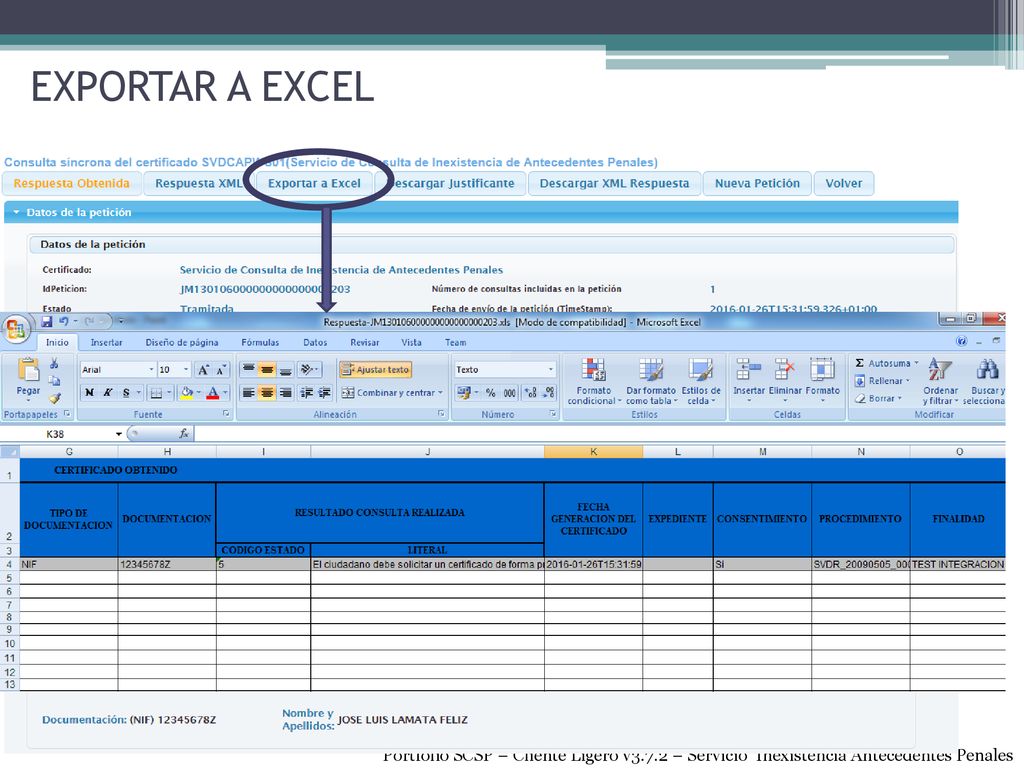Expand the Rellenar dropdown
The width and height of the screenshot is (1024, 768).
pos(907,381)
